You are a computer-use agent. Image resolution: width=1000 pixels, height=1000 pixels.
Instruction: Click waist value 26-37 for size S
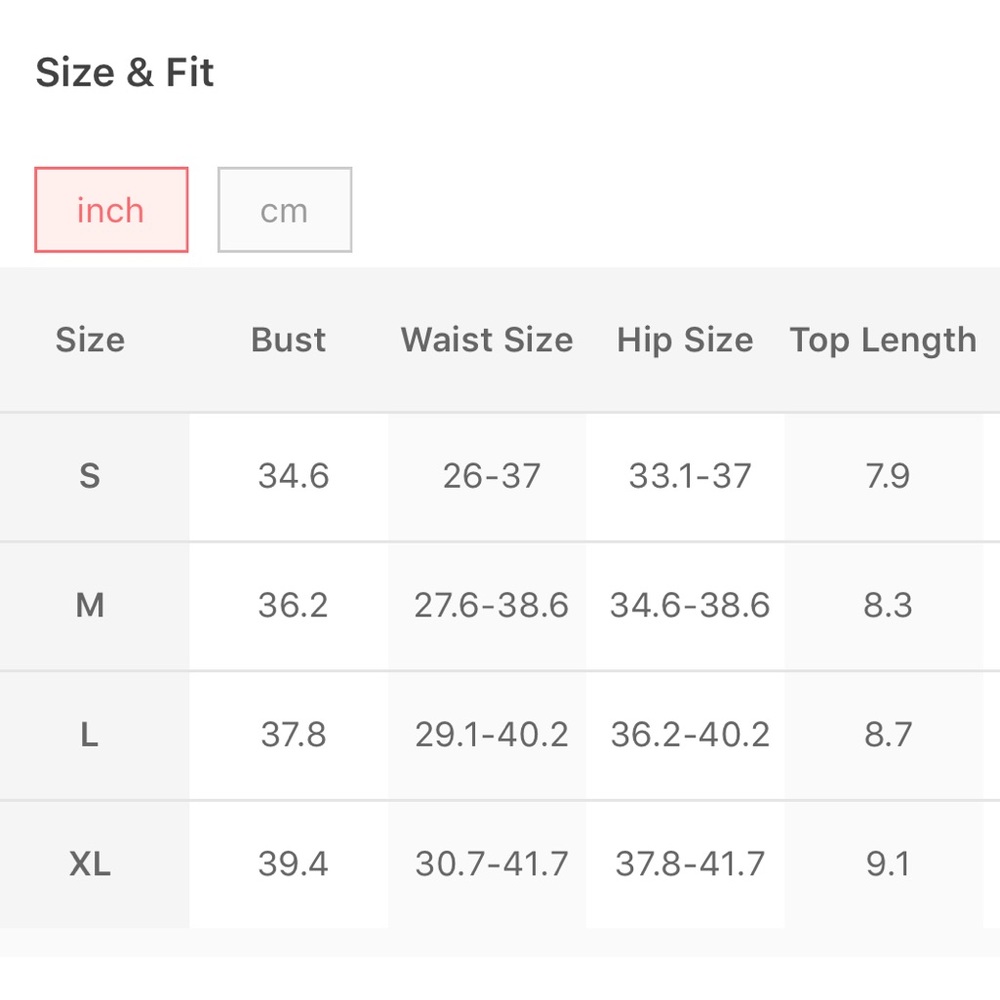point(492,476)
